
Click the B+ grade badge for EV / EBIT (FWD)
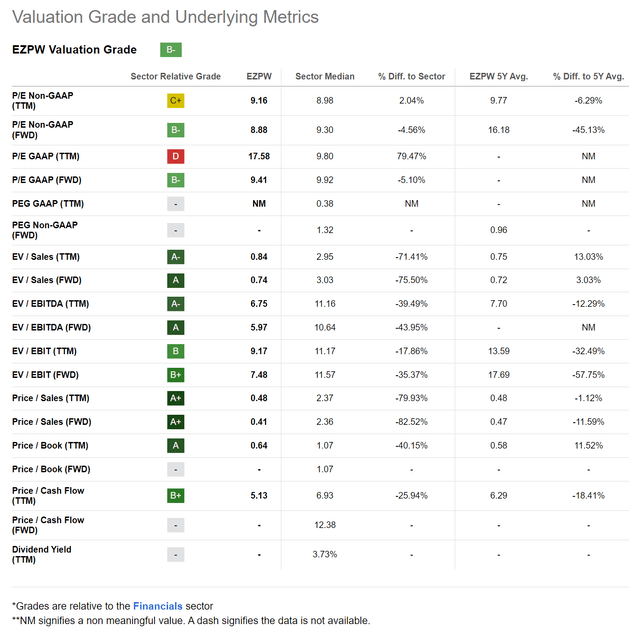pos(176,375)
